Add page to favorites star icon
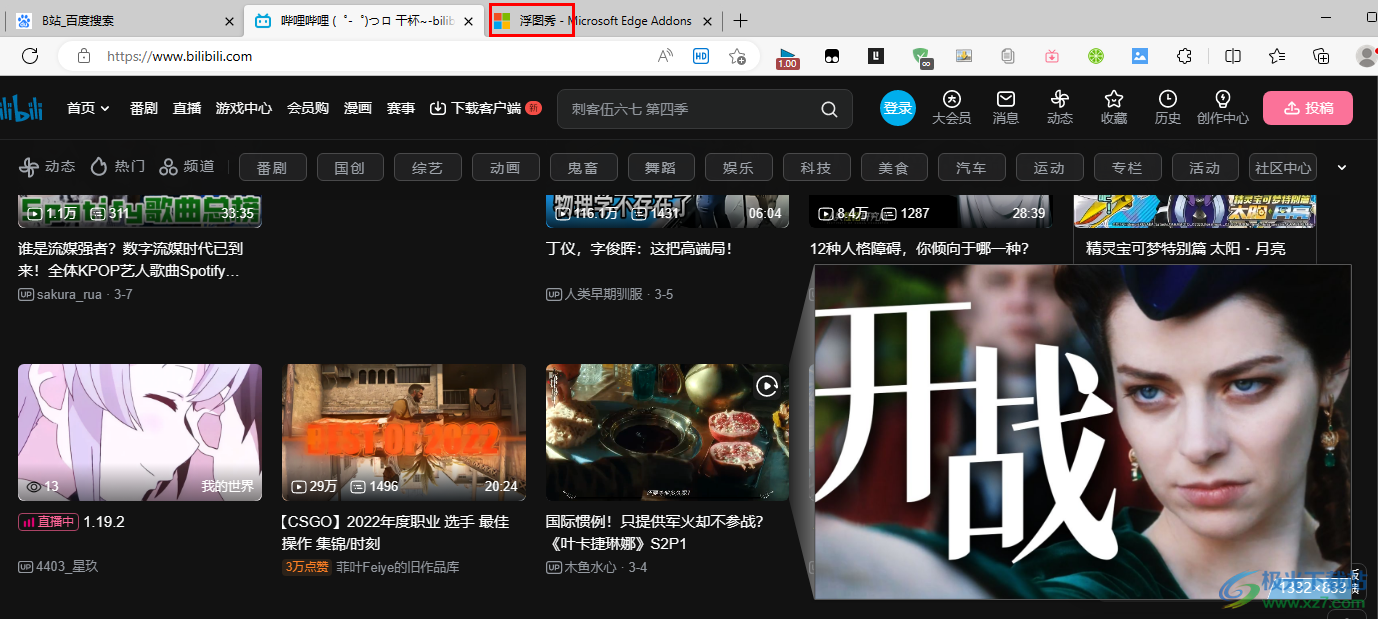This screenshot has width=1378, height=619. click(x=737, y=56)
